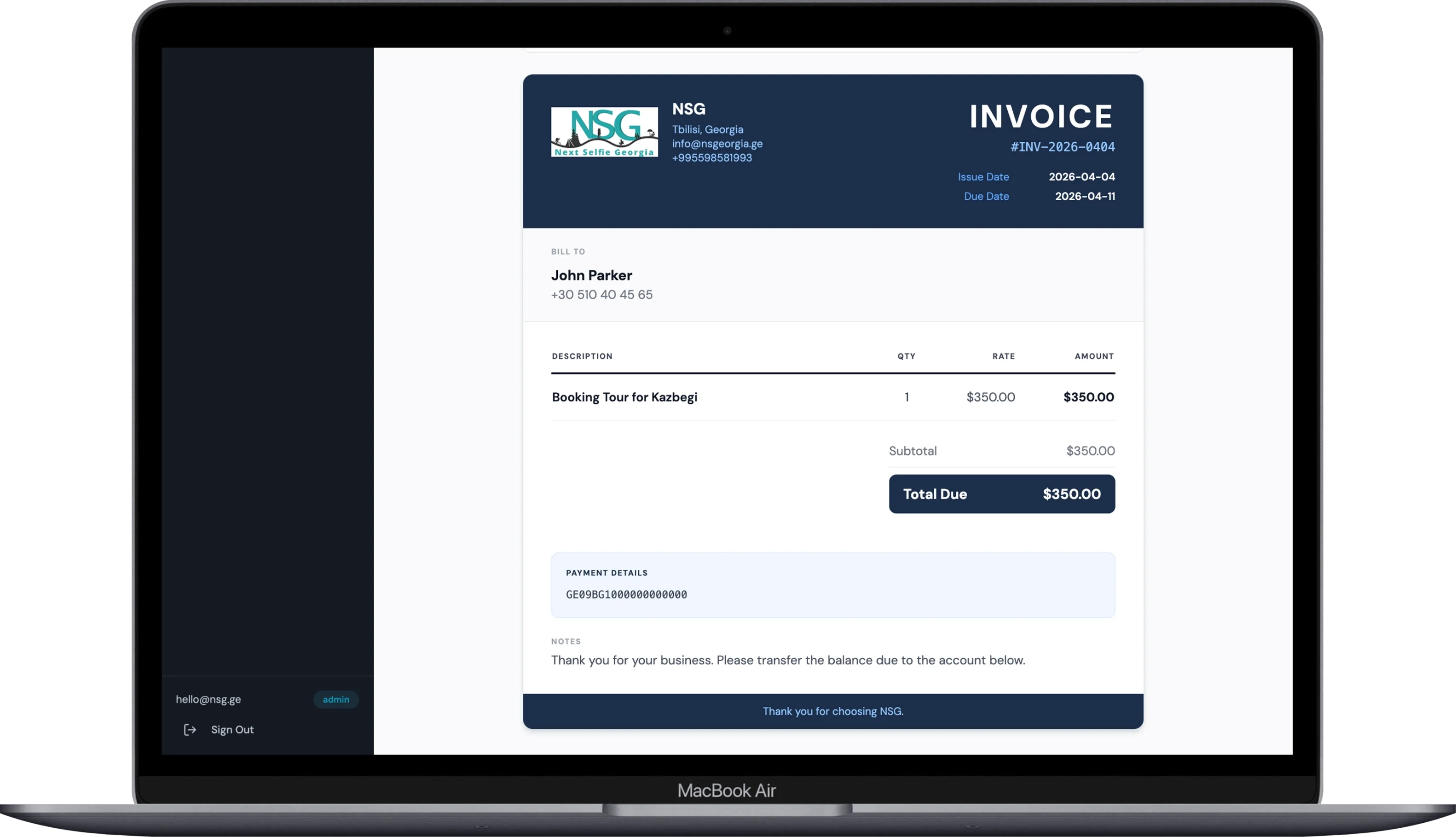Viewport: 1456px width, 837px height.
Task: Click invoice number #INV-2026-0404
Action: pyautogui.click(x=1063, y=146)
